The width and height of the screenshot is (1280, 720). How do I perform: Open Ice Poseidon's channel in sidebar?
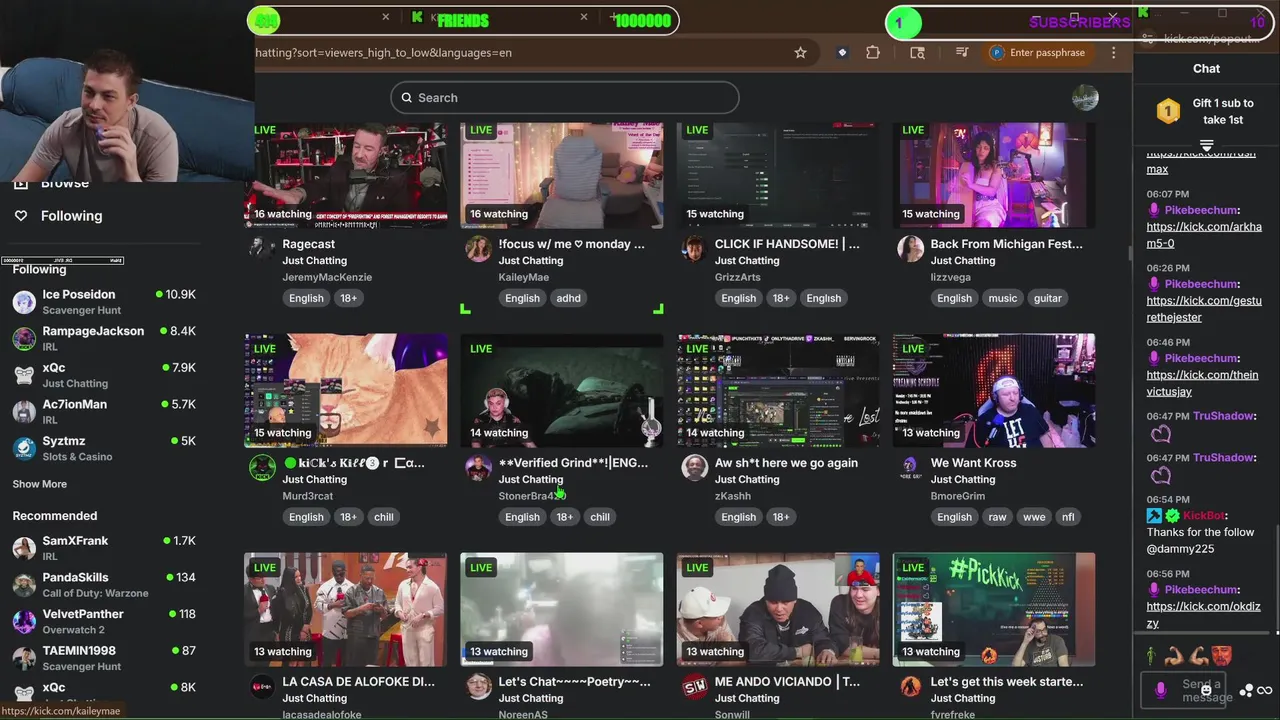(x=104, y=302)
